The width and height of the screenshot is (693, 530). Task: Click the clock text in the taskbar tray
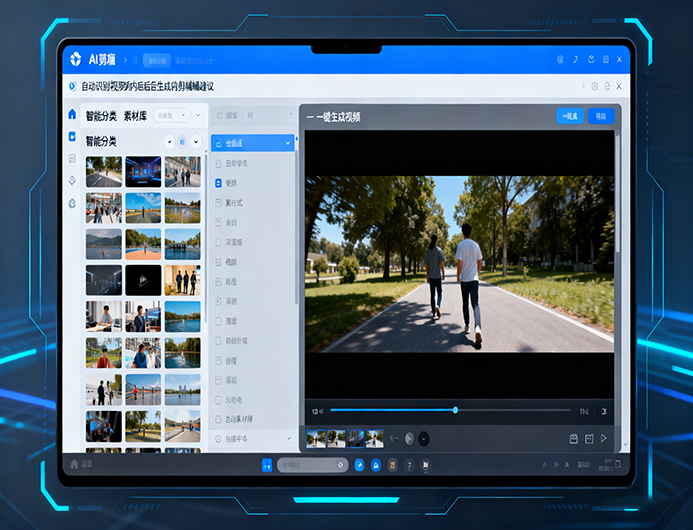tap(583, 465)
